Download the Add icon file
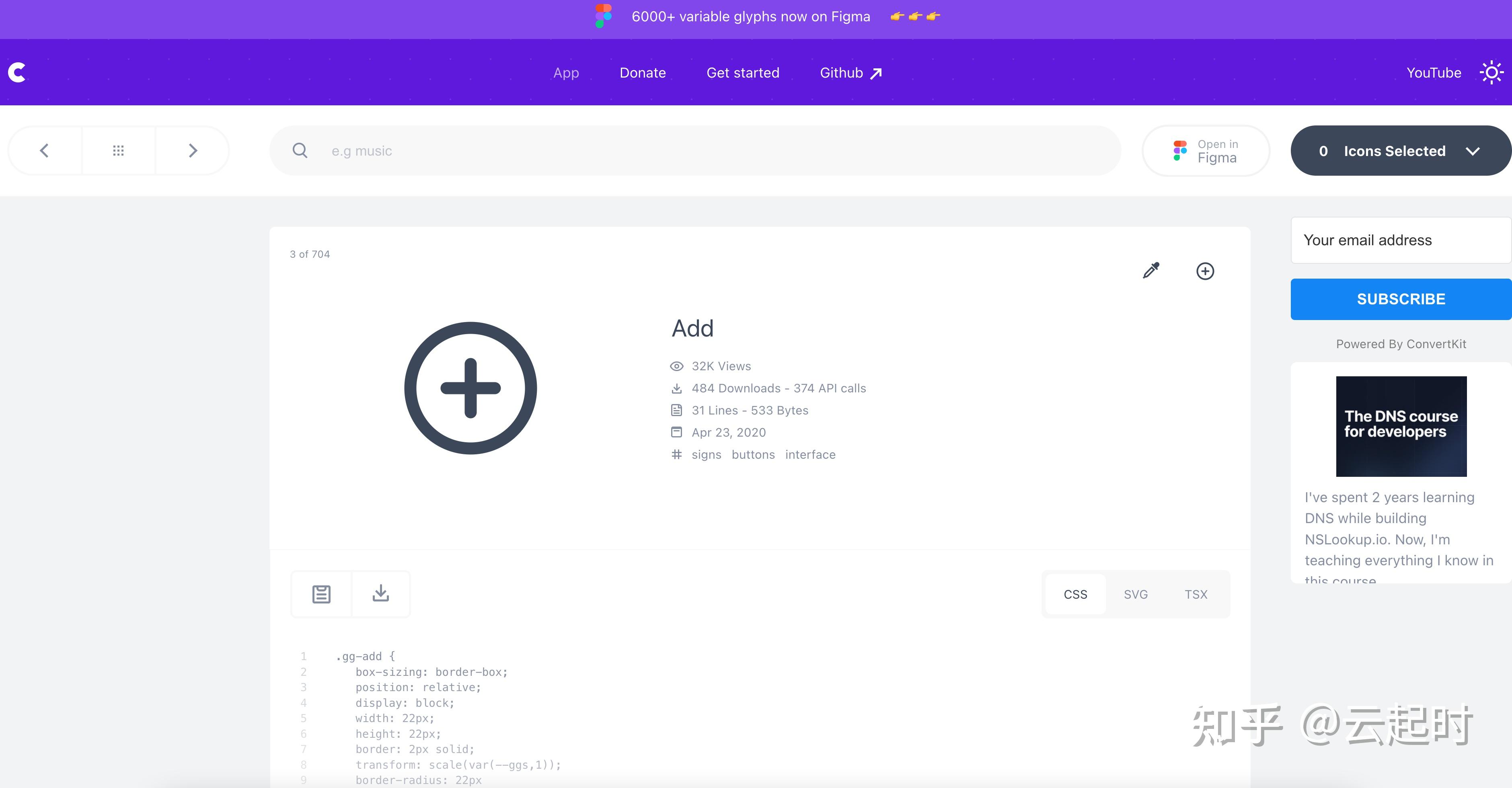Viewport: 1512px width, 788px height. [x=380, y=594]
